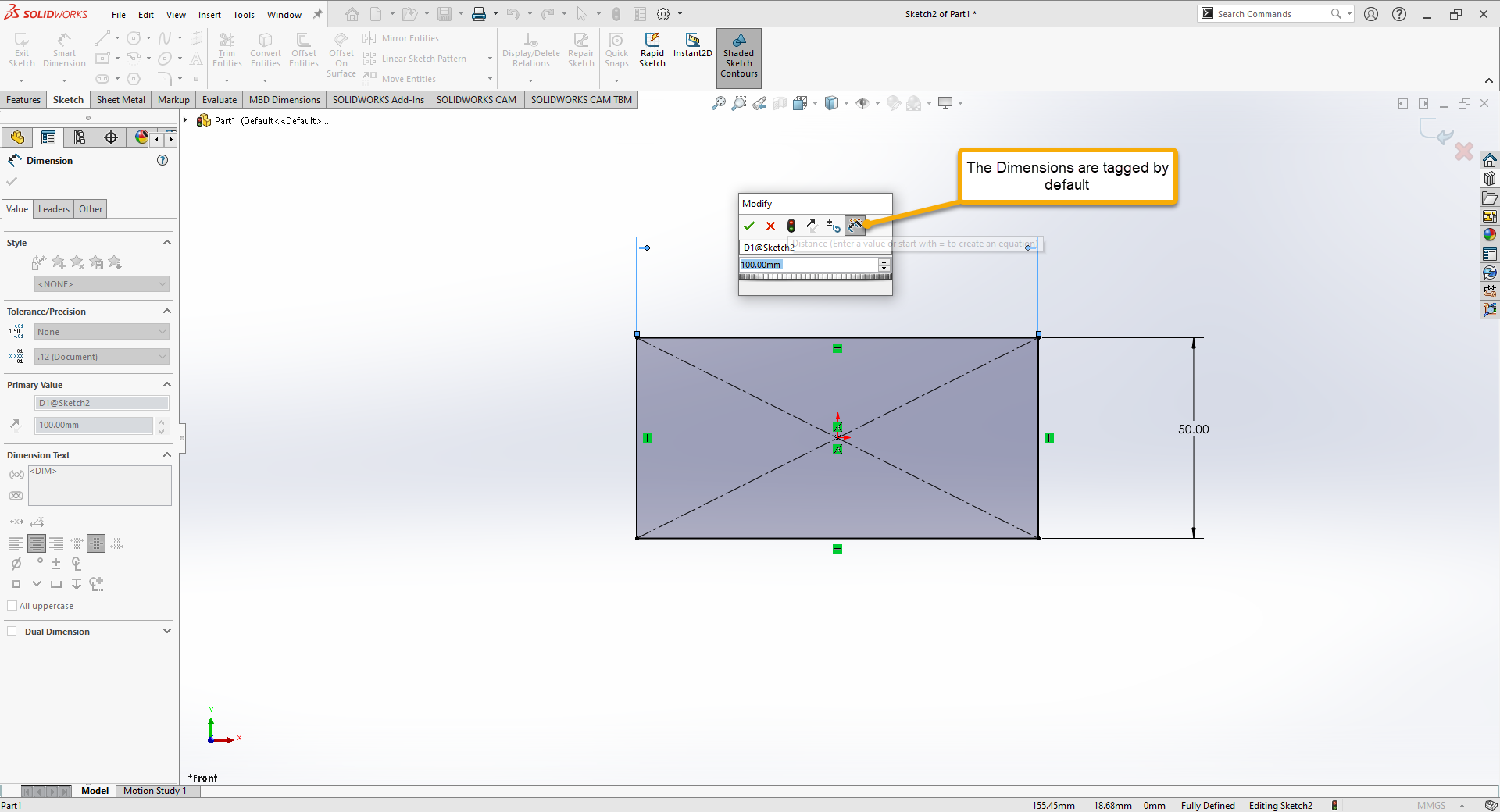Click the Rapid Sketch tool

[x=652, y=52]
